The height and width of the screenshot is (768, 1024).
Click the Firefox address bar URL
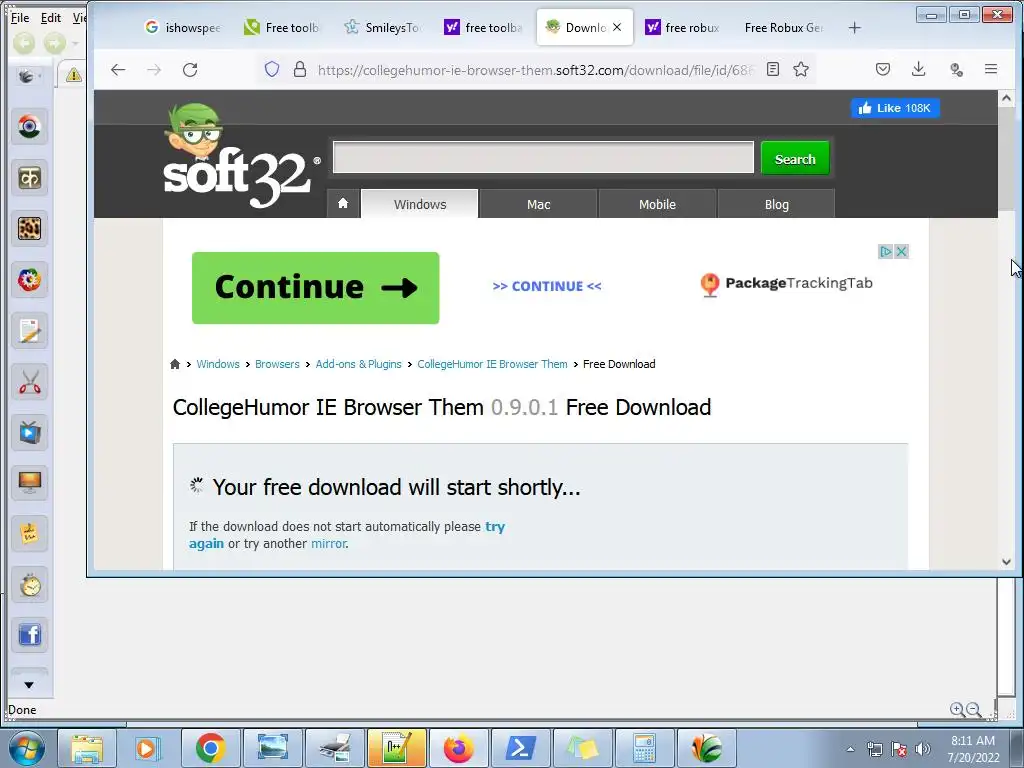pyautogui.click(x=536, y=70)
